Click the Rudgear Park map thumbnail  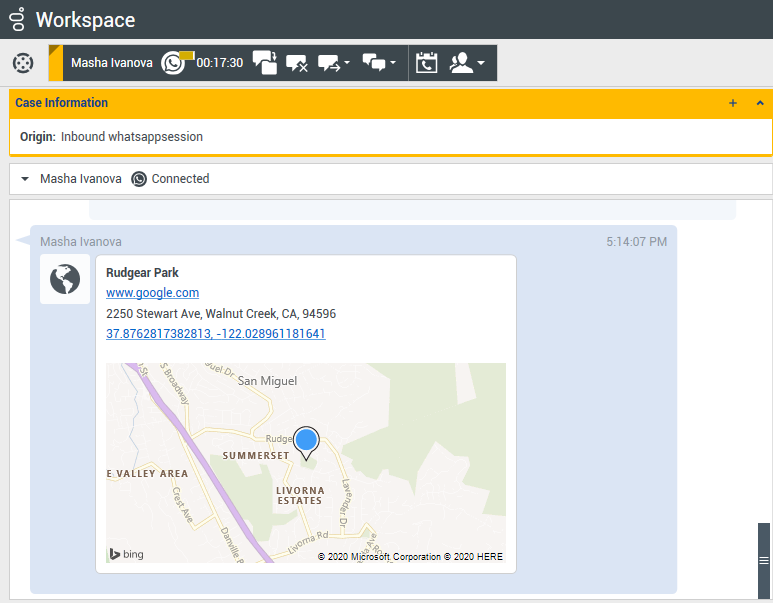pos(200,470)
